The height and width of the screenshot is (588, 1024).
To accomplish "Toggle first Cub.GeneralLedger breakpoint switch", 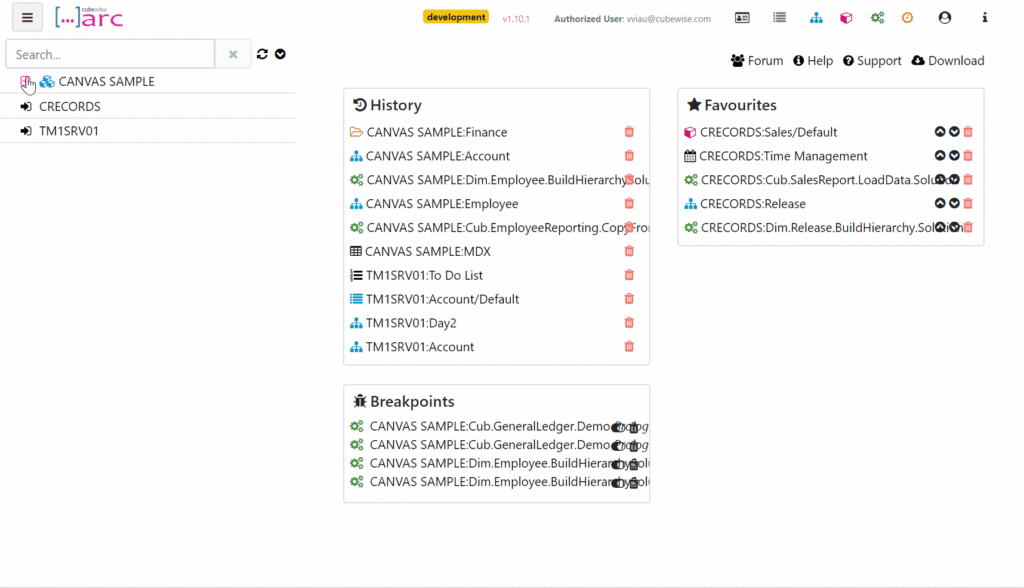I will coord(618,427).
